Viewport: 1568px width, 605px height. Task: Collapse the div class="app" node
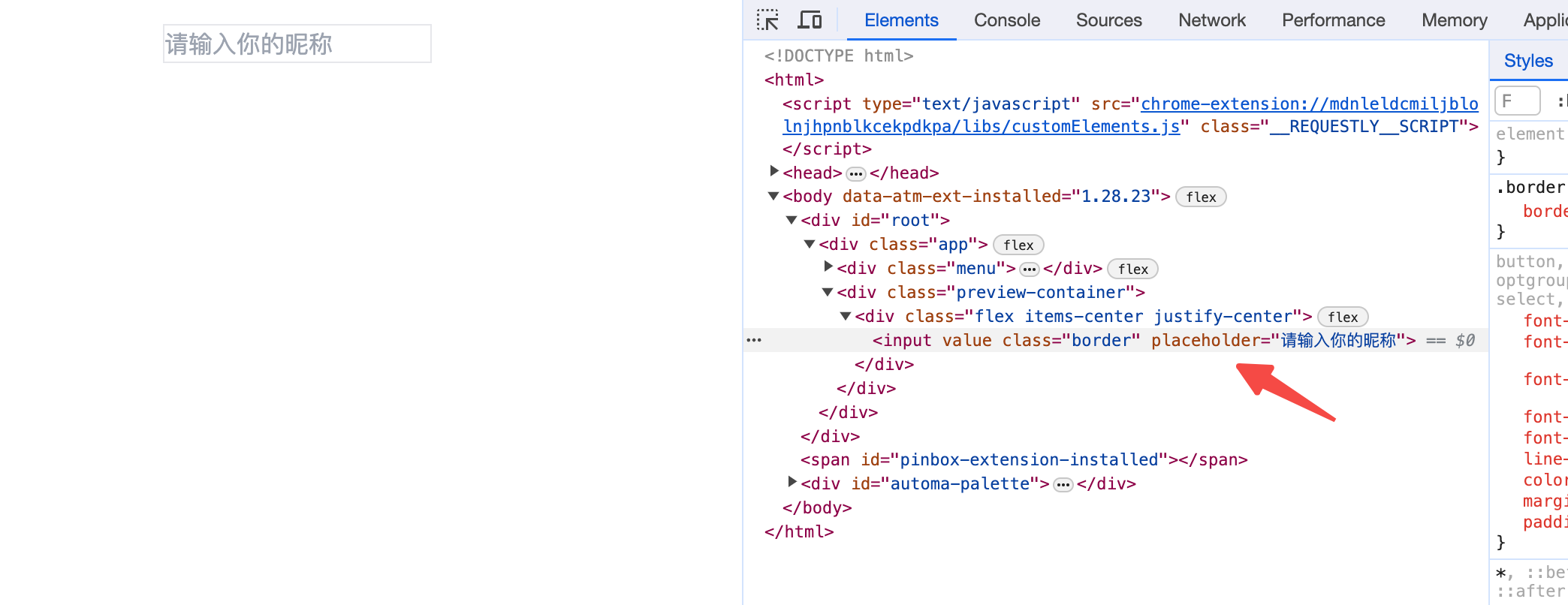(x=810, y=244)
